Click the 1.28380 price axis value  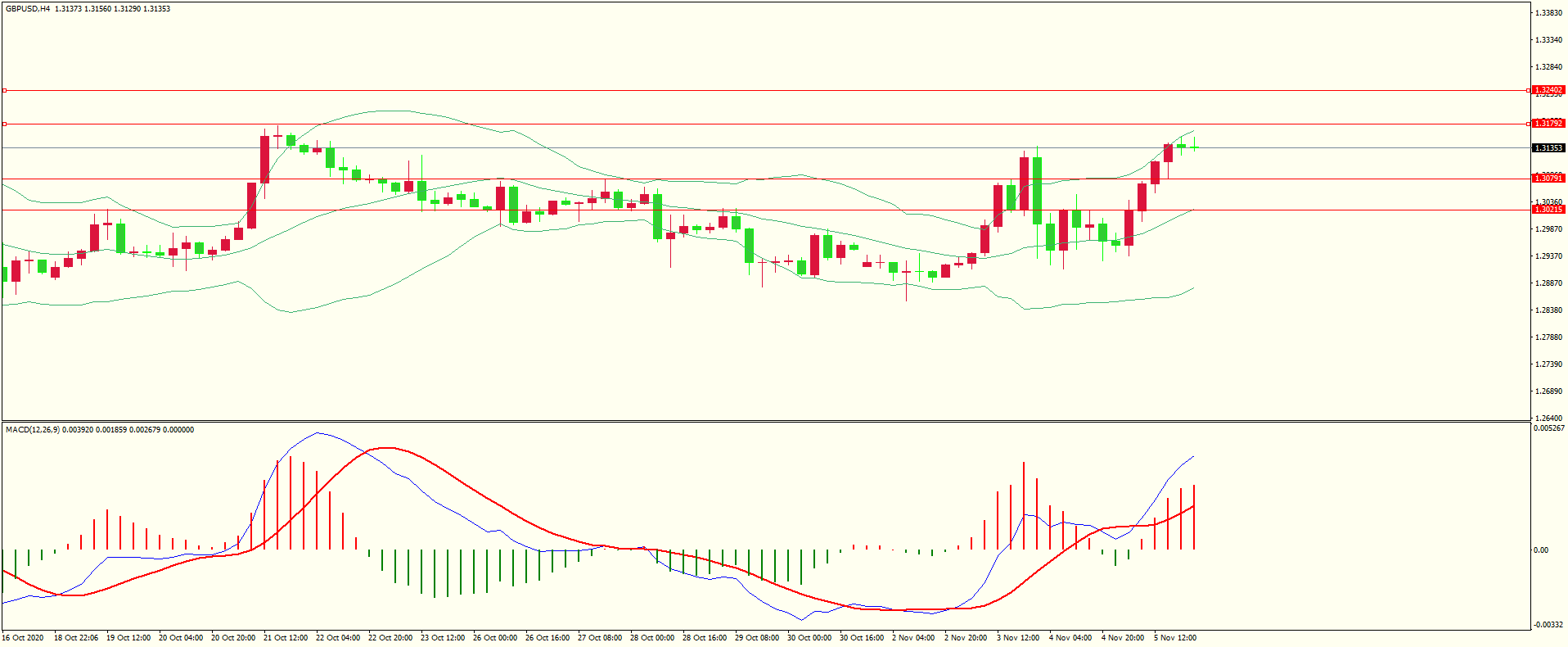[x=1549, y=310]
